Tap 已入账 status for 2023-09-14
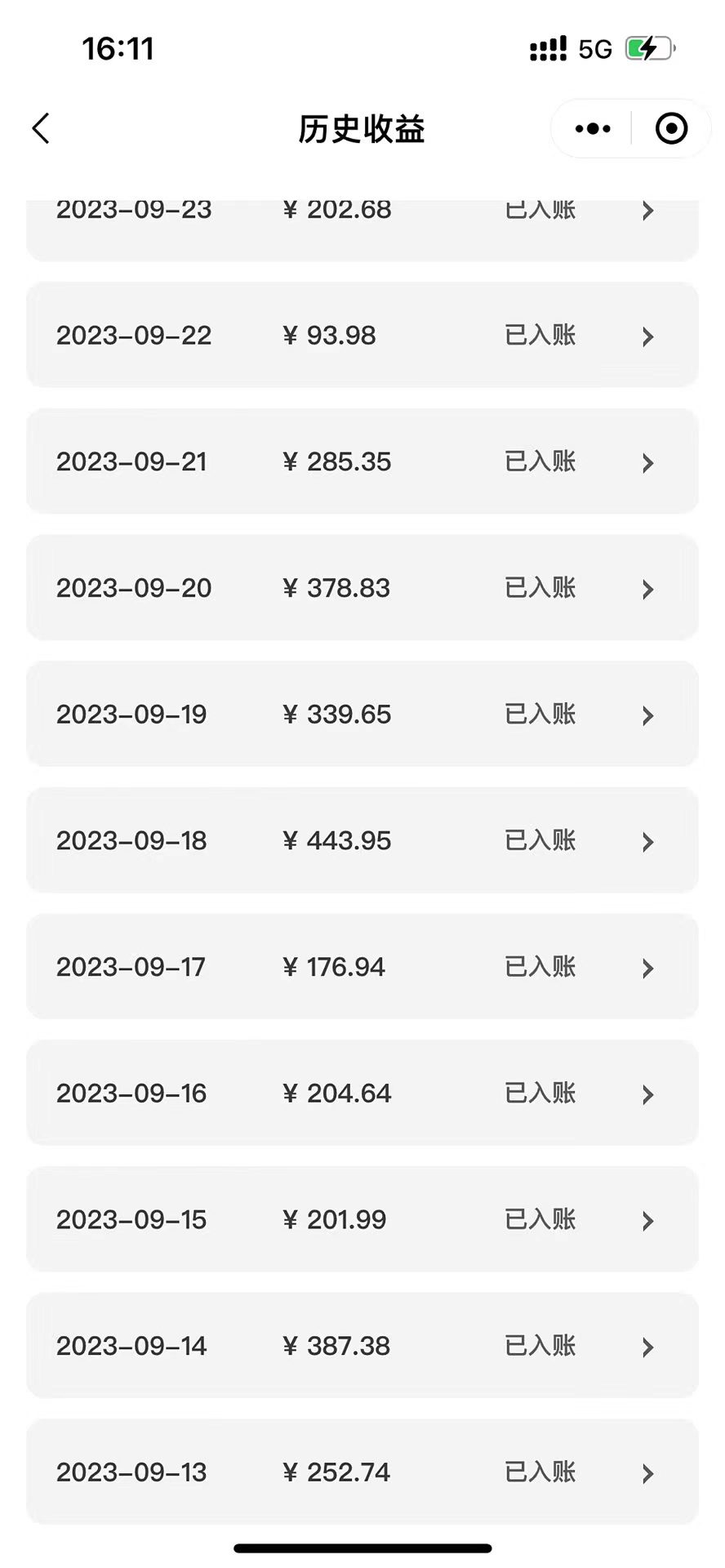 (x=540, y=1346)
